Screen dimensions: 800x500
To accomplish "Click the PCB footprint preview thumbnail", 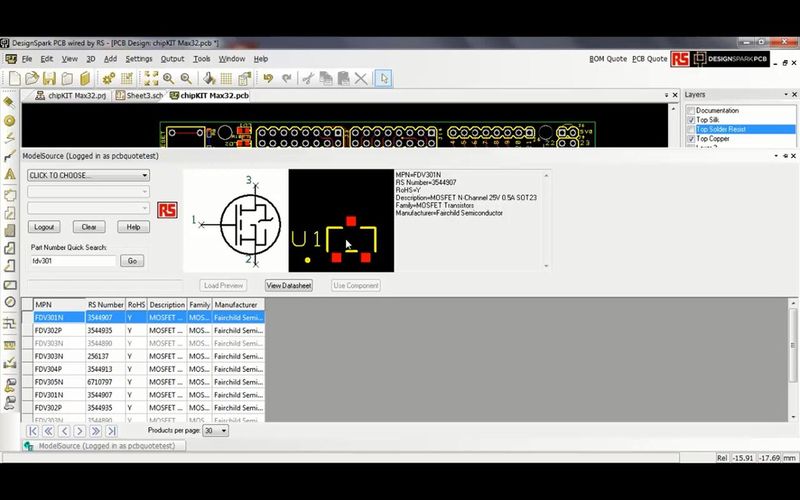I will pos(341,220).
